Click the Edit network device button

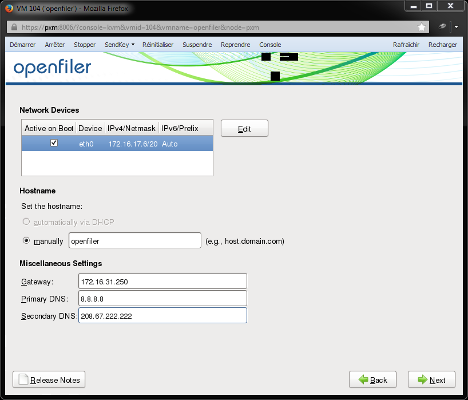tap(245, 128)
